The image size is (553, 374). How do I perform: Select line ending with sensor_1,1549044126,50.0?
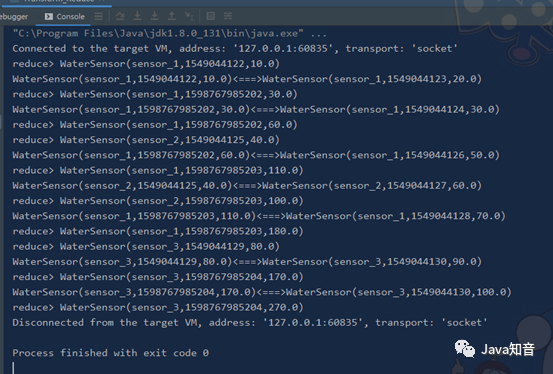(x=256, y=155)
